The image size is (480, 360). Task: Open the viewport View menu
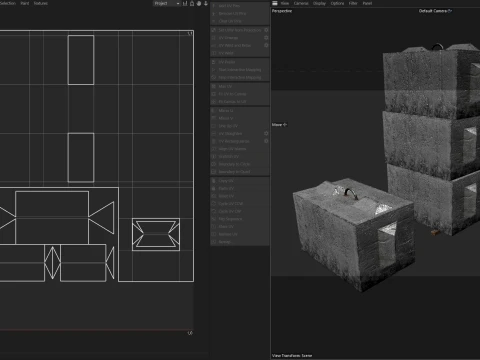click(285, 3)
